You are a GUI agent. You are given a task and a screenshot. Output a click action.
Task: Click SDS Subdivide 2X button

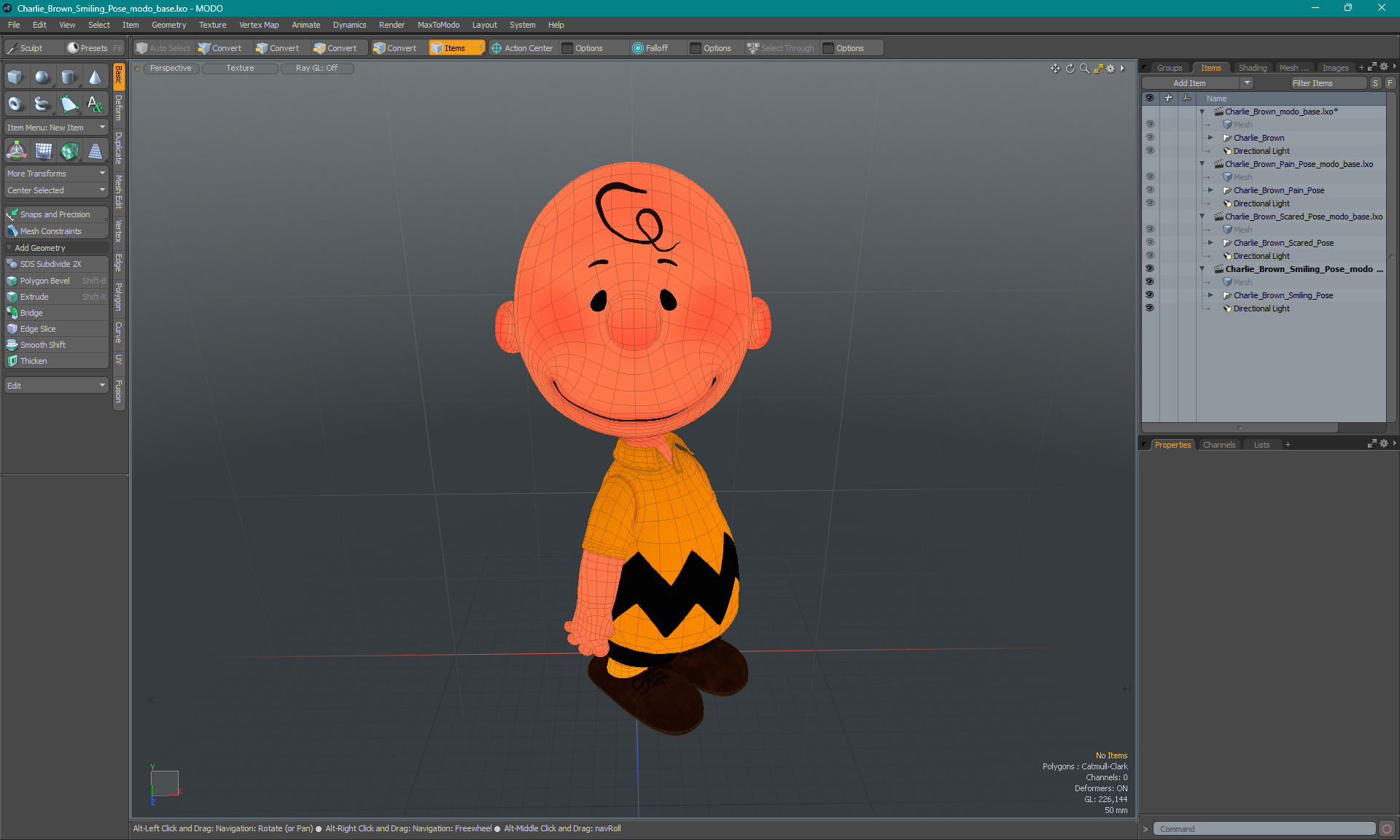[x=56, y=264]
